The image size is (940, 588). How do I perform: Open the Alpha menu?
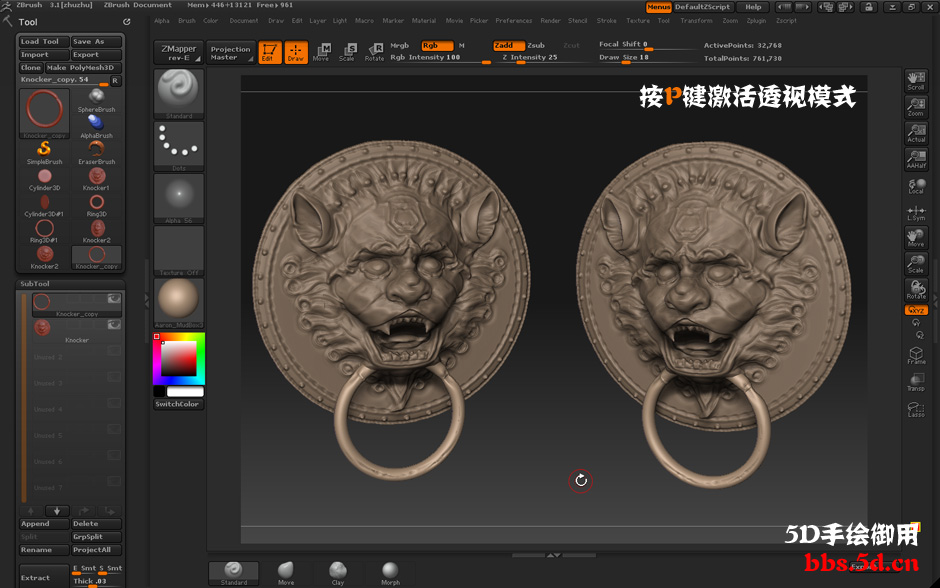162,20
